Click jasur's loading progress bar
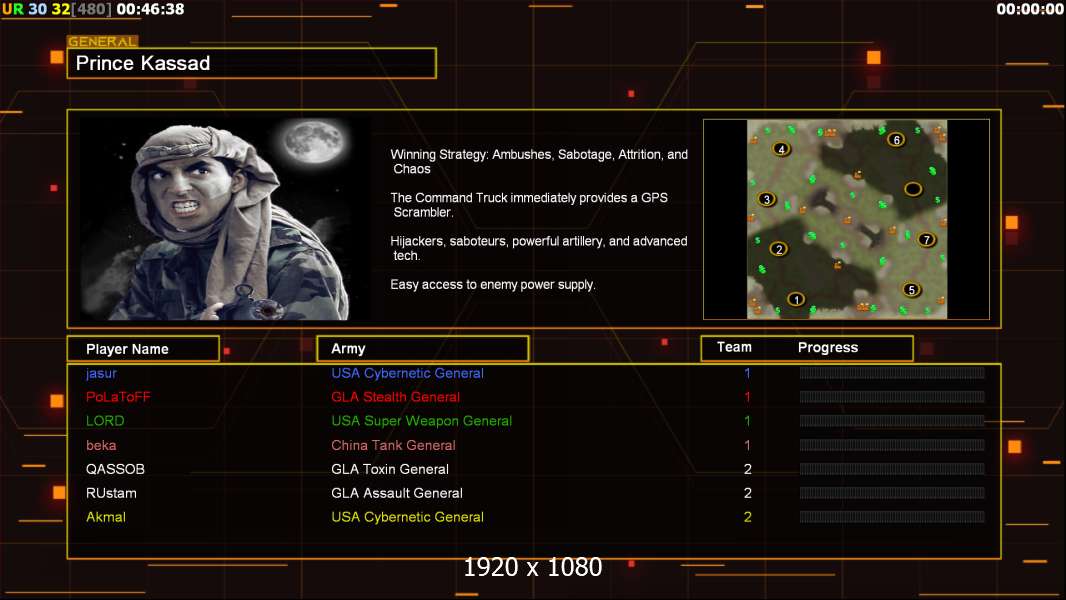The image size is (1066, 600). tap(892, 372)
